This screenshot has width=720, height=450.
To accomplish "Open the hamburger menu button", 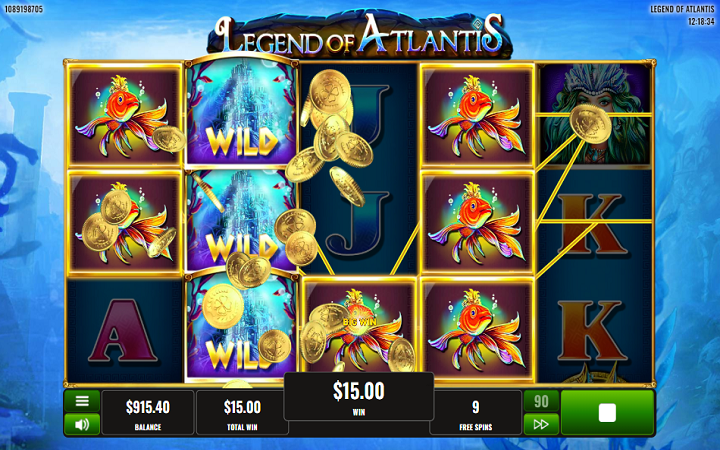I will (82, 401).
